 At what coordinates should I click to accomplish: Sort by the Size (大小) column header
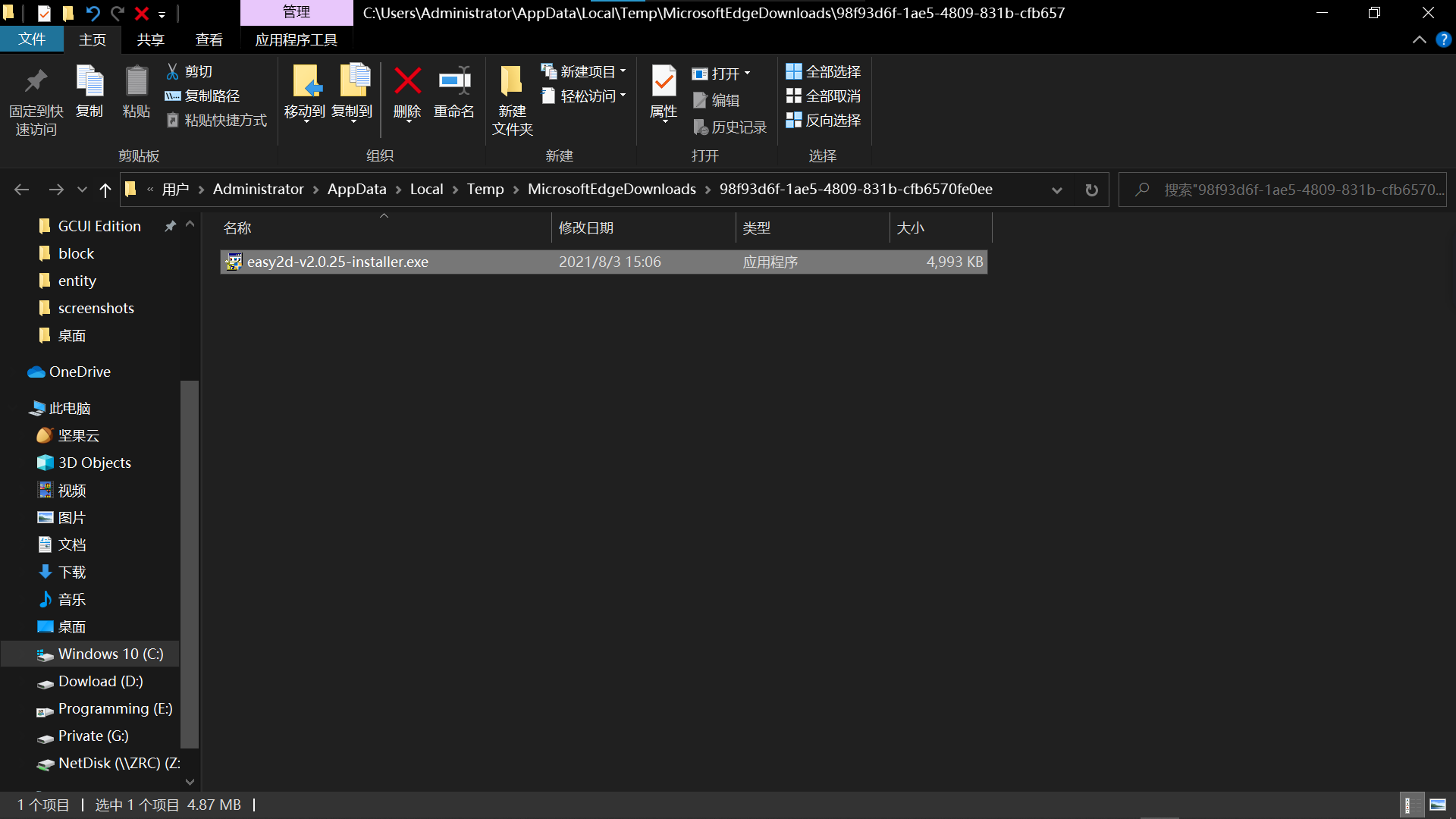coord(940,227)
